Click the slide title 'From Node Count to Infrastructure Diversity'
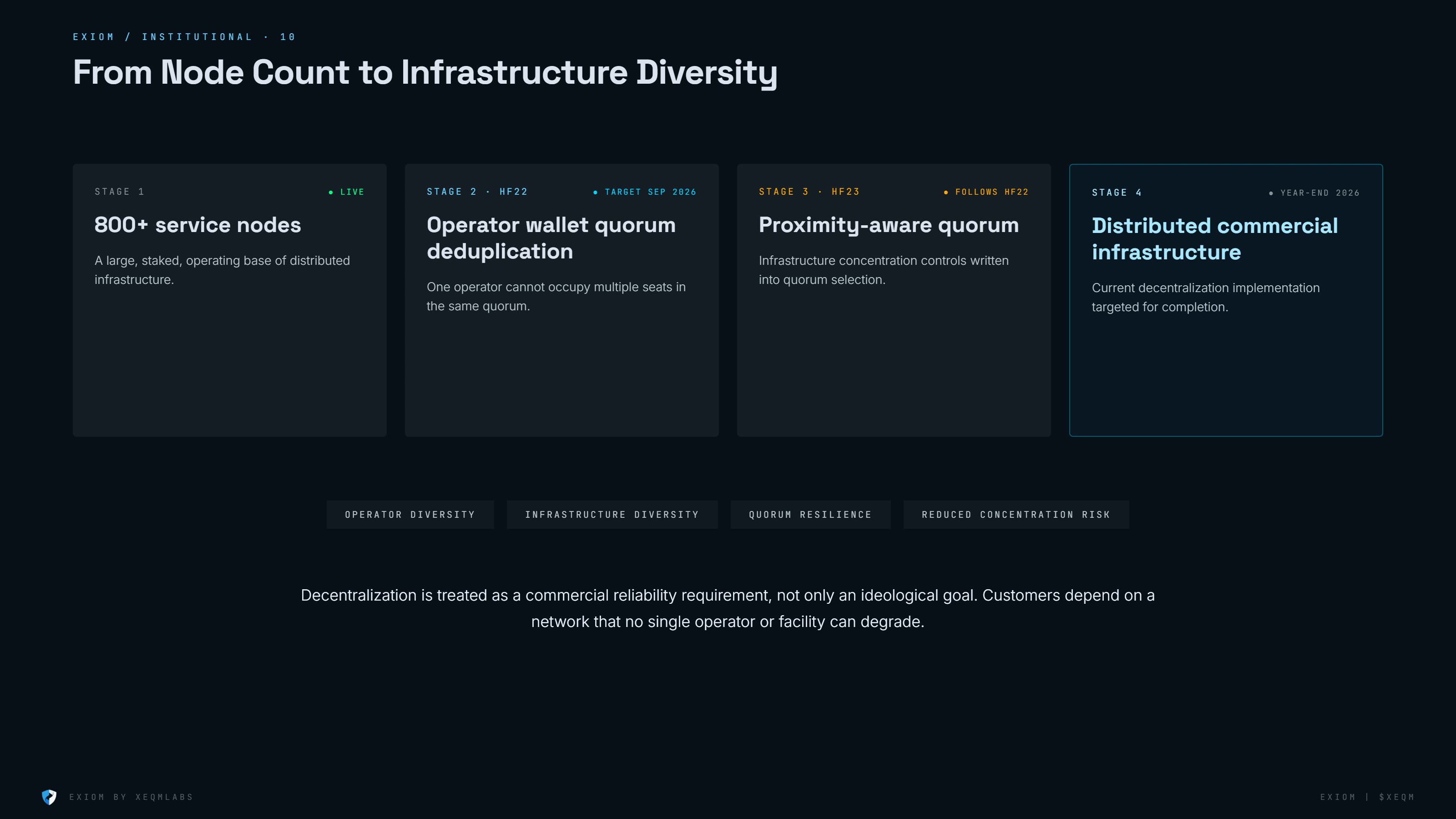 (x=425, y=72)
